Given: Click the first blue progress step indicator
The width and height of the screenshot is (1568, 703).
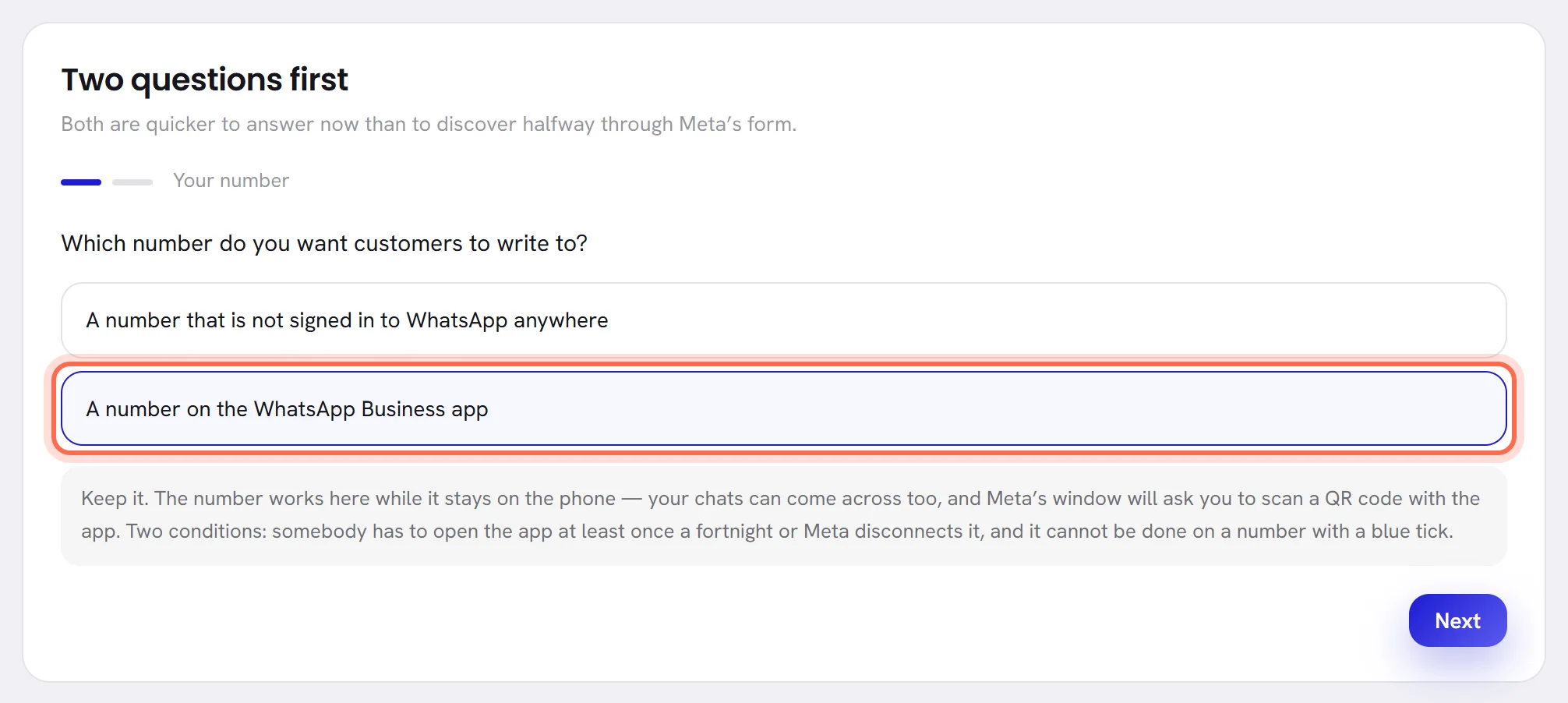Looking at the screenshot, I should (x=81, y=182).
